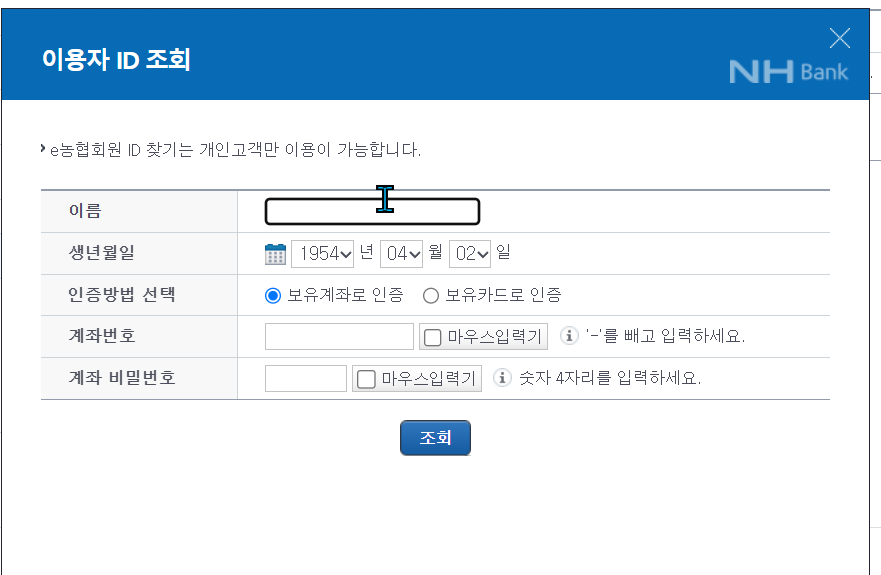881x575 pixels.
Task: Click the NH Bank logo
Action: (788, 72)
